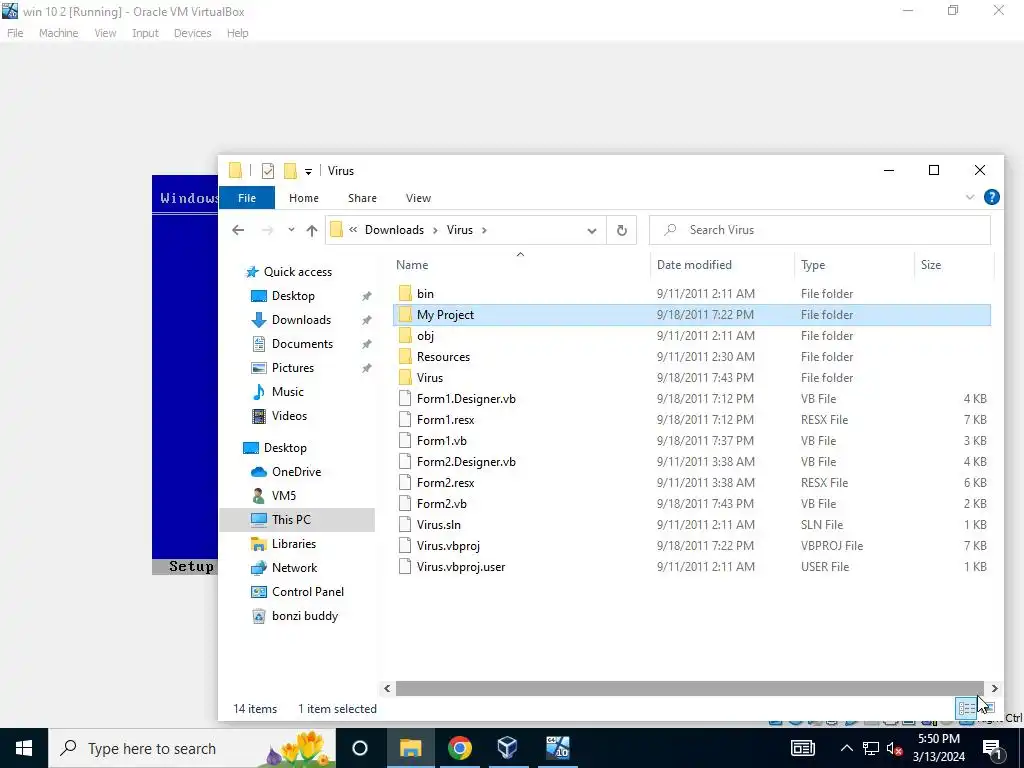Image resolution: width=1024 pixels, height=768 pixels.
Task: Open VirtualBox Input menu
Action: click(x=145, y=33)
